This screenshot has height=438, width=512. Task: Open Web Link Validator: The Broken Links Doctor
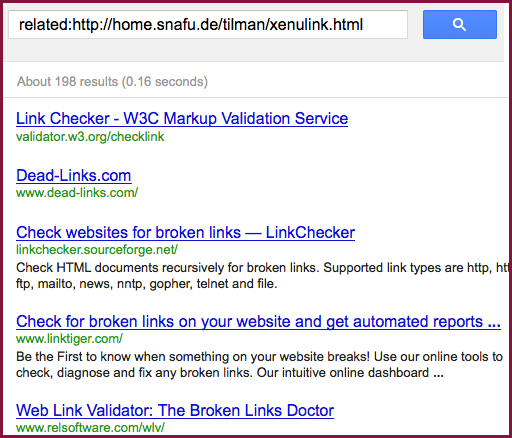(175, 411)
